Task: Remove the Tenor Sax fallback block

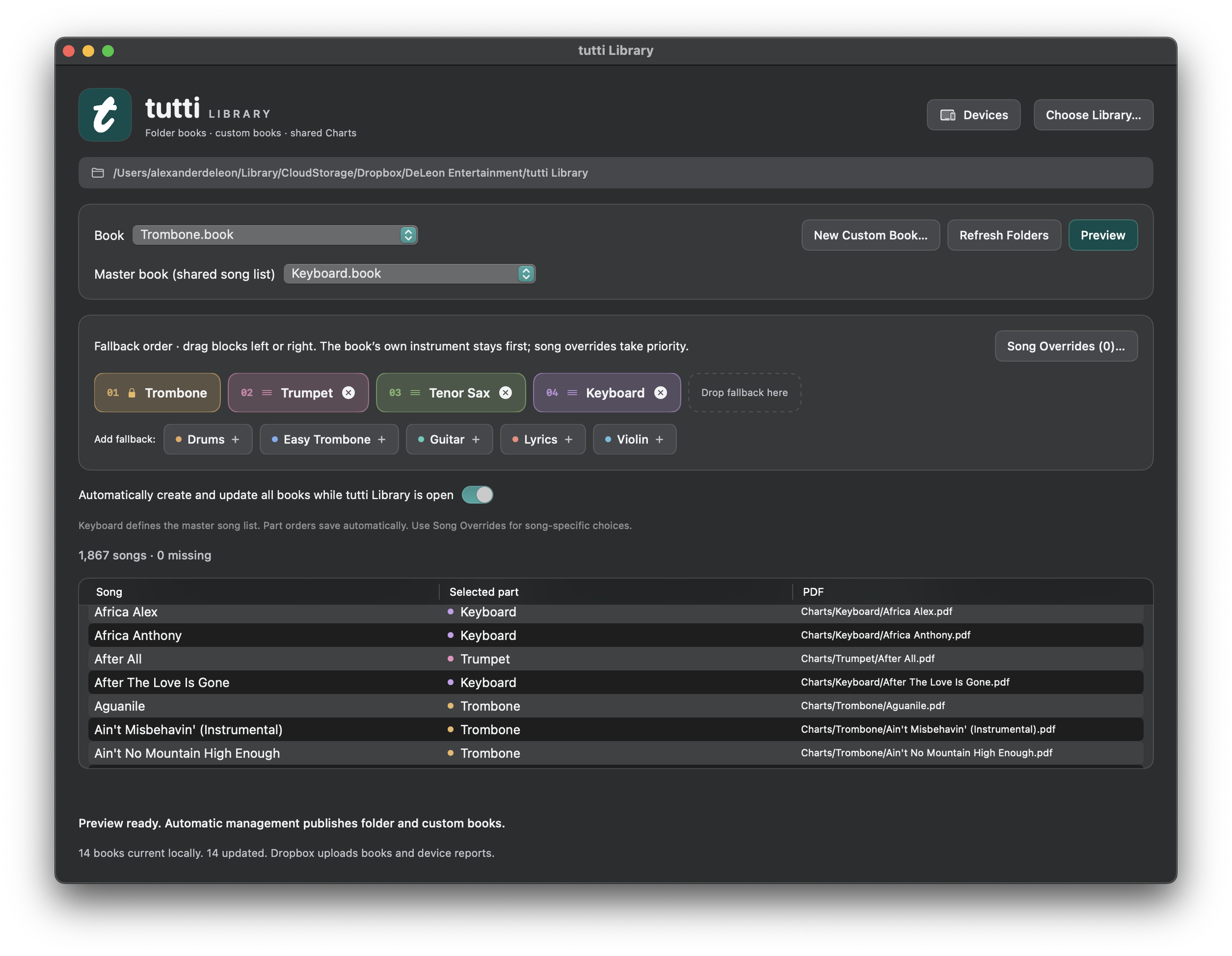Action: 506,393
